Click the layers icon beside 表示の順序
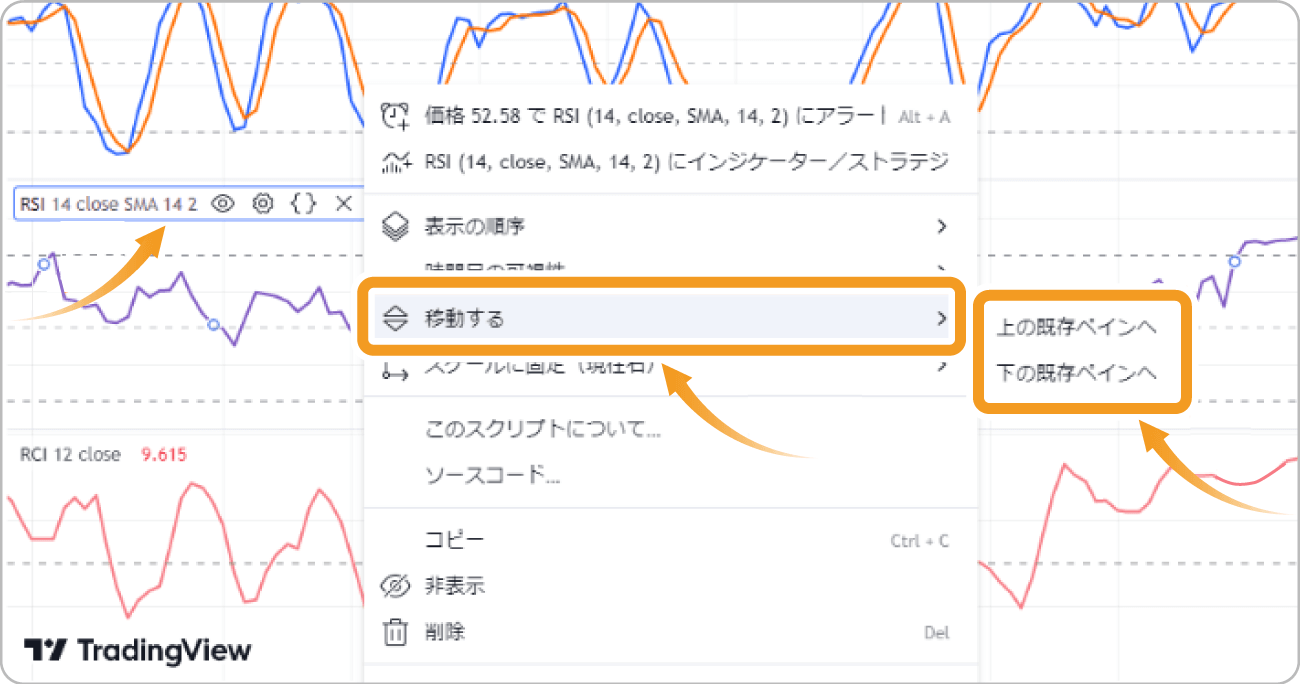1300x684 pixels. coord(397,227)
